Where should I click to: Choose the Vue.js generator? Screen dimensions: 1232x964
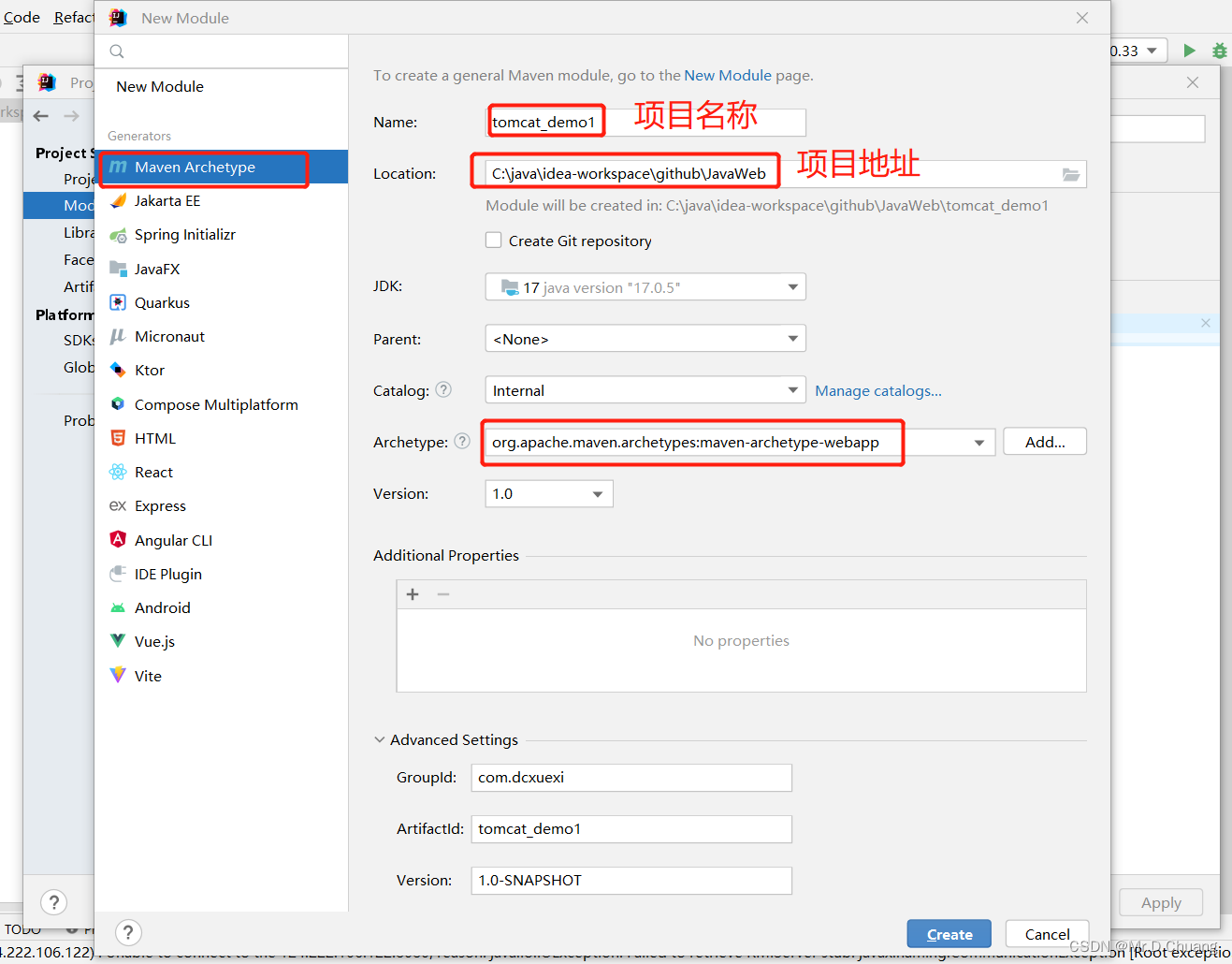point(222,641)
